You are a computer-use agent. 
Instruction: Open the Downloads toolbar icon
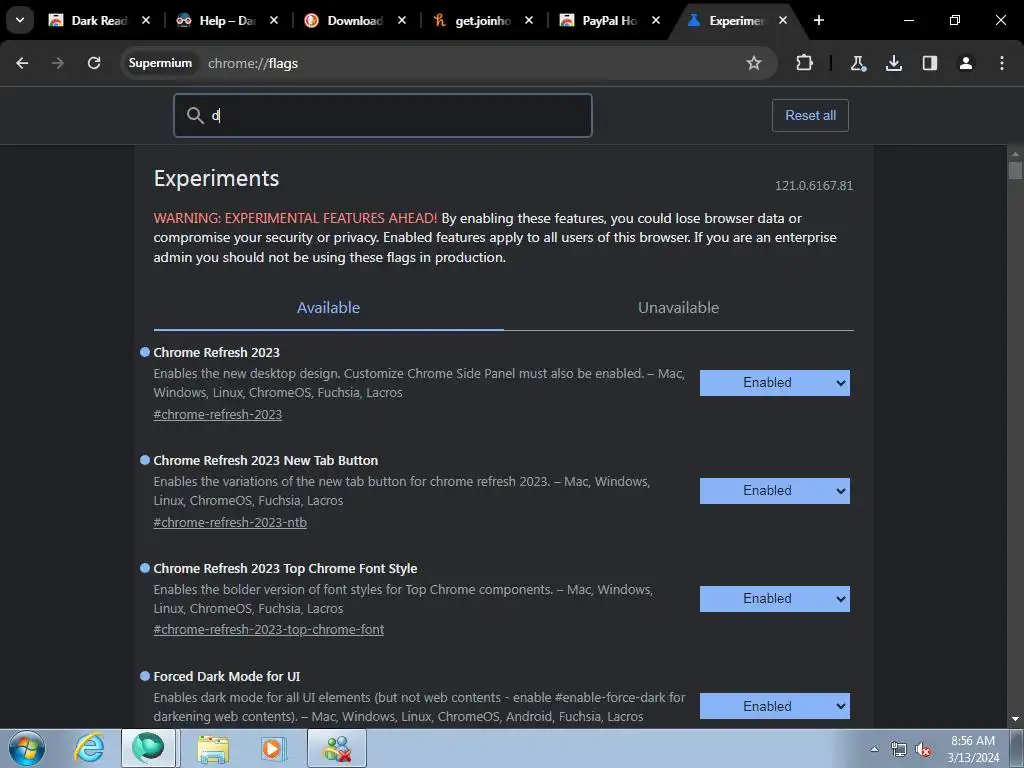click(x=893, y=63)
